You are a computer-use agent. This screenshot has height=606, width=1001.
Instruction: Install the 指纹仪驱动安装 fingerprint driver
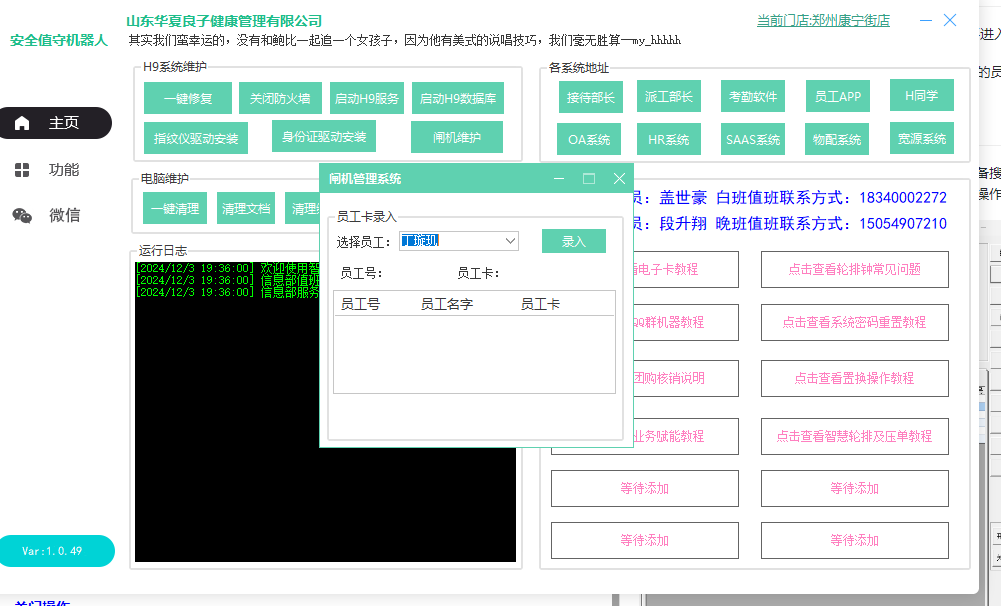click(196, 138)
